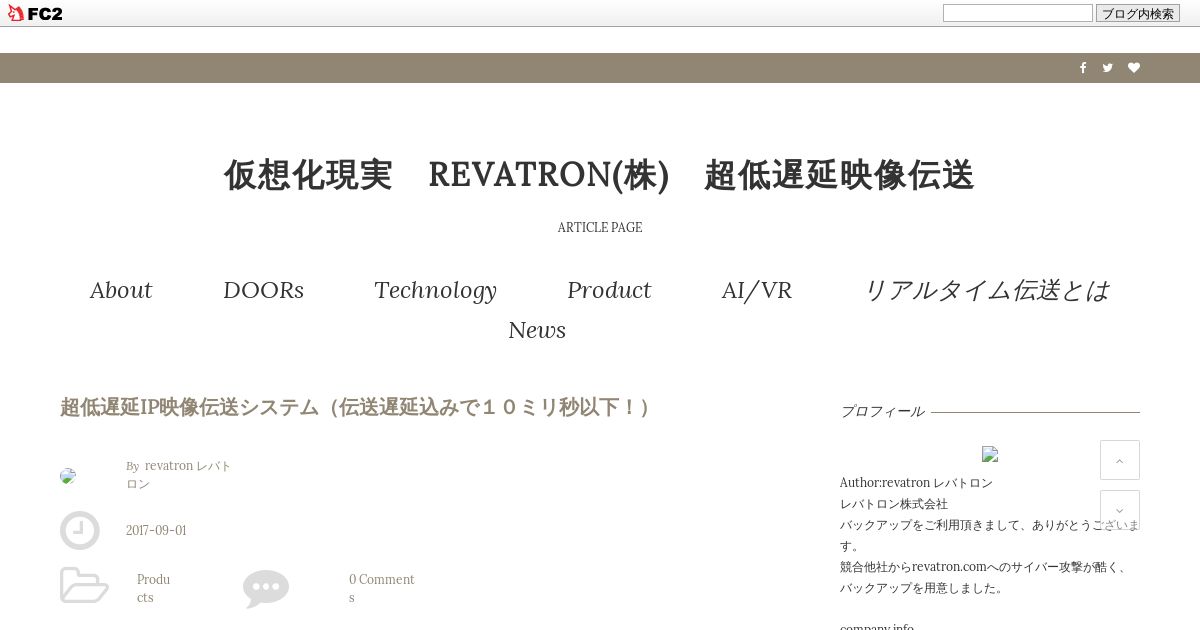Click the blog title 仮想化現実 REVATRON(株)
Viewport: 1200px width, 630px height.
coord(599,175)
